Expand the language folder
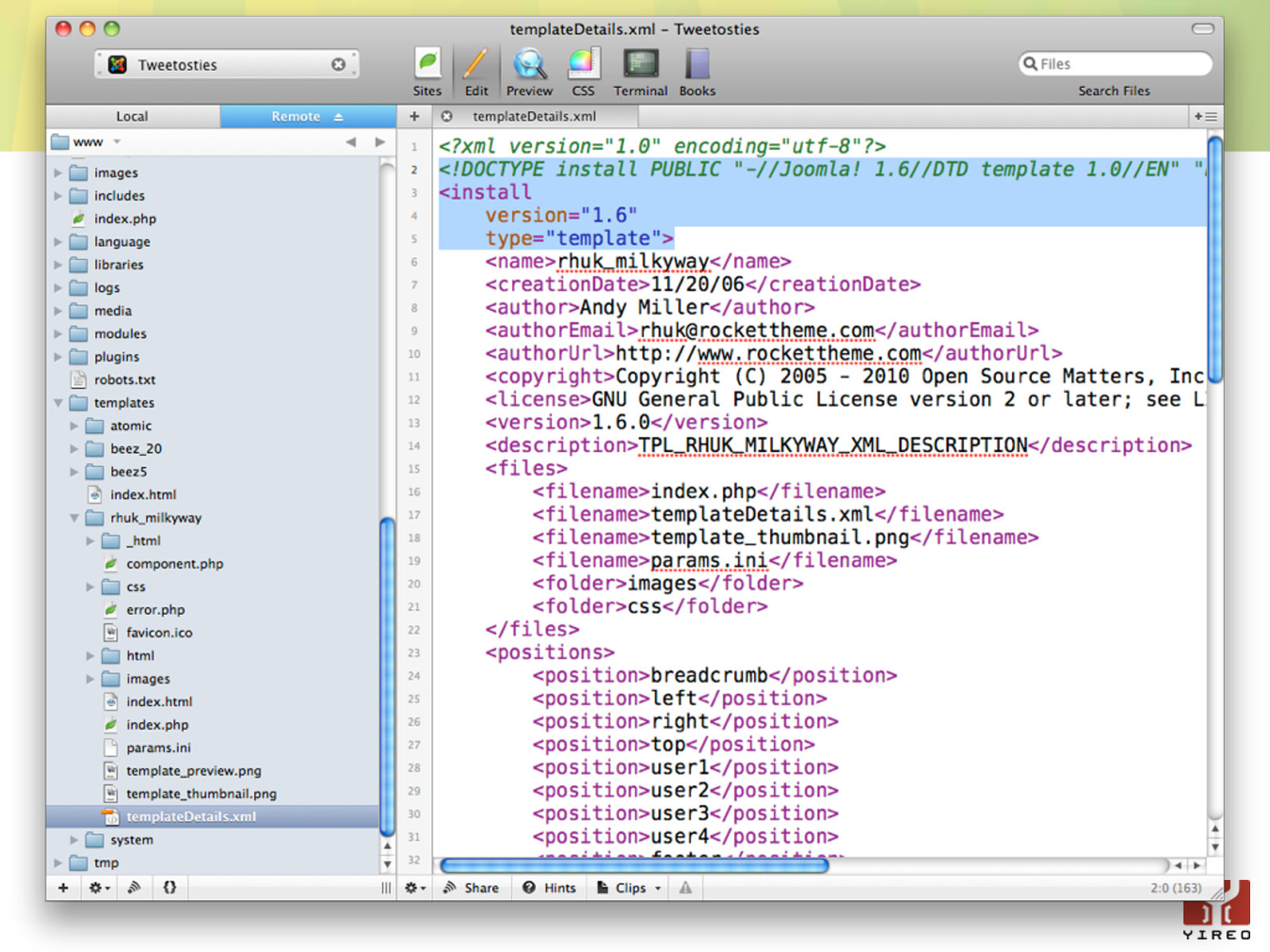Image resolution: width=1270 pixels, height=952 pixels. (x=57, y=241)
